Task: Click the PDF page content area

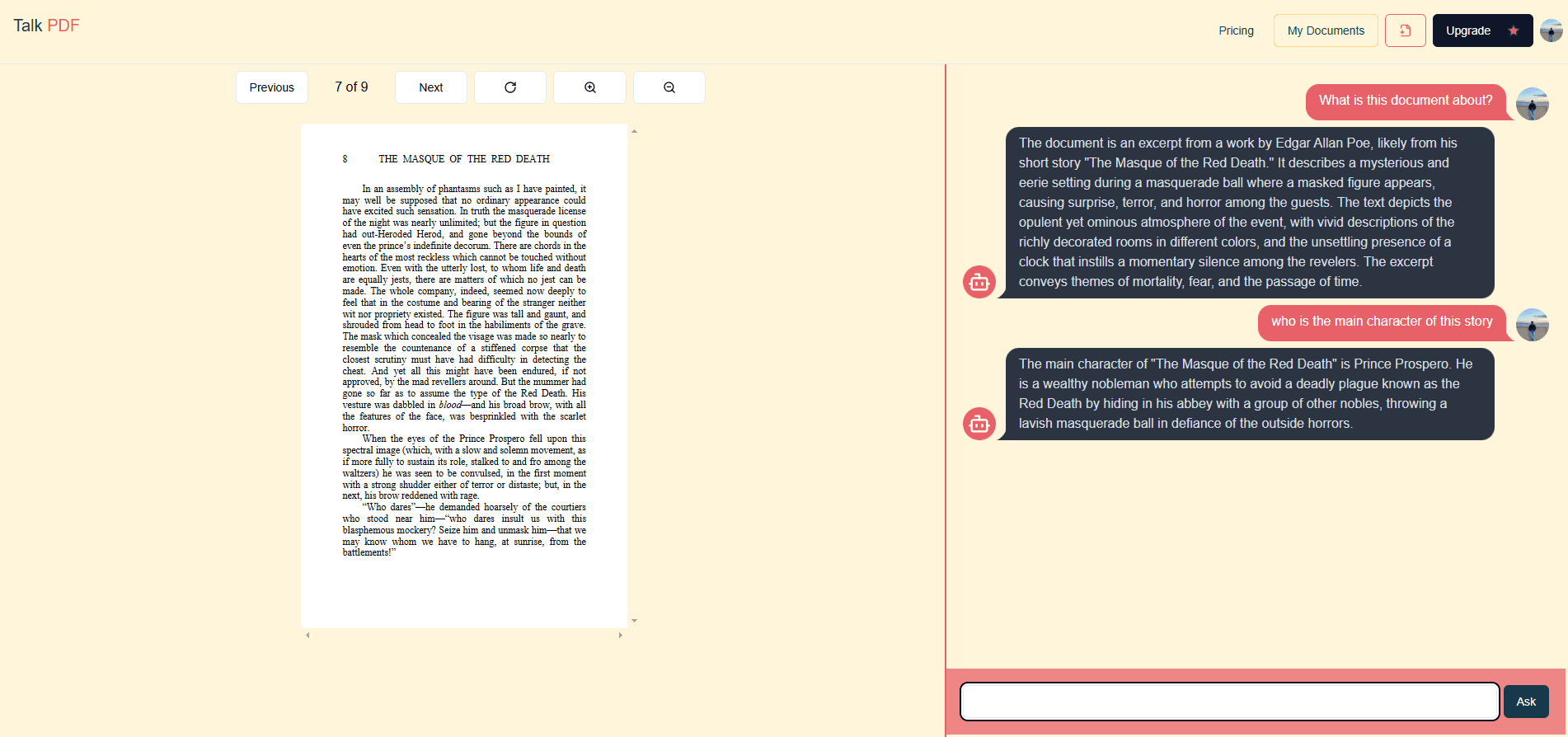Action: point(464,376)
